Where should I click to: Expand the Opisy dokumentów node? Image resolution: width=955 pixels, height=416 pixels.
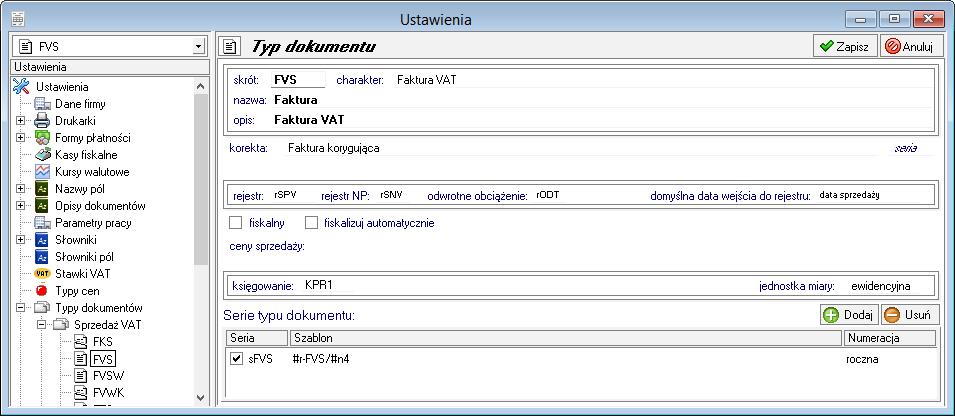(x=20, y=206)
